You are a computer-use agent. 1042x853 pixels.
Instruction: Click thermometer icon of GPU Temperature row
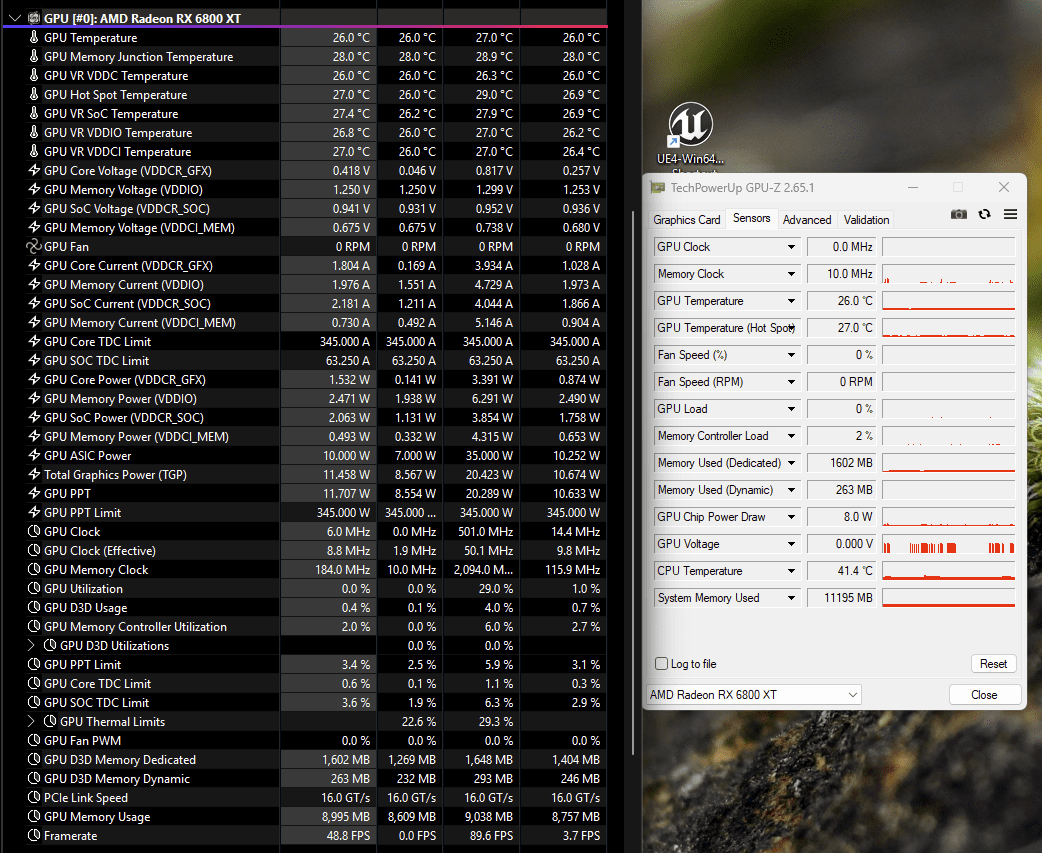[34, 37]
